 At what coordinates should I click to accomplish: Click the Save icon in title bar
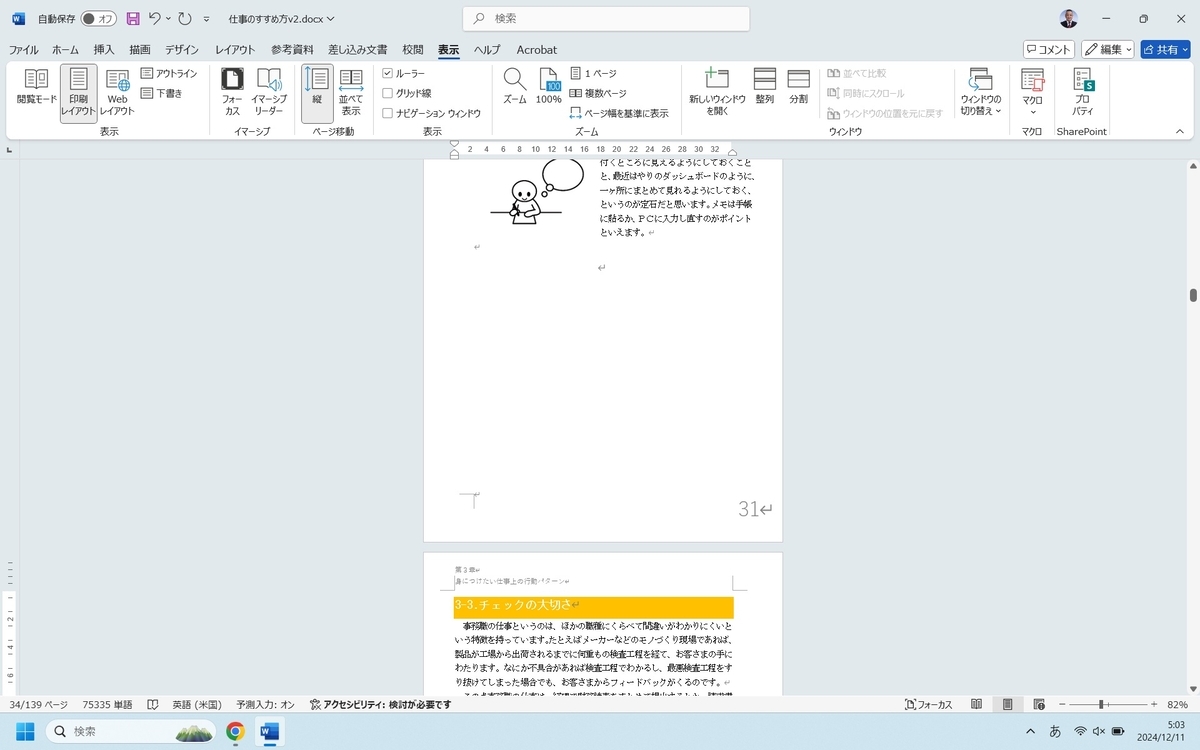[x=133, y=19]
